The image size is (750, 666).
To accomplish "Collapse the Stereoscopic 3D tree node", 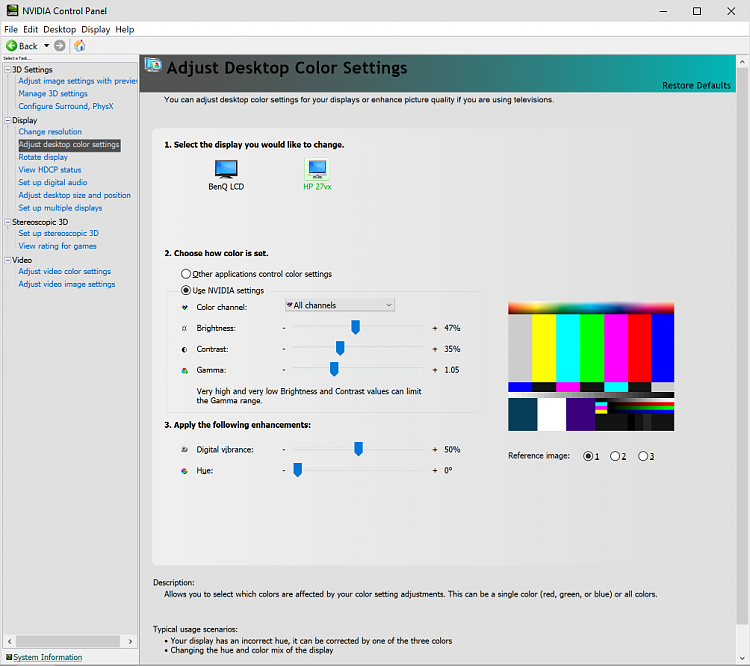I will coord(8,222).
